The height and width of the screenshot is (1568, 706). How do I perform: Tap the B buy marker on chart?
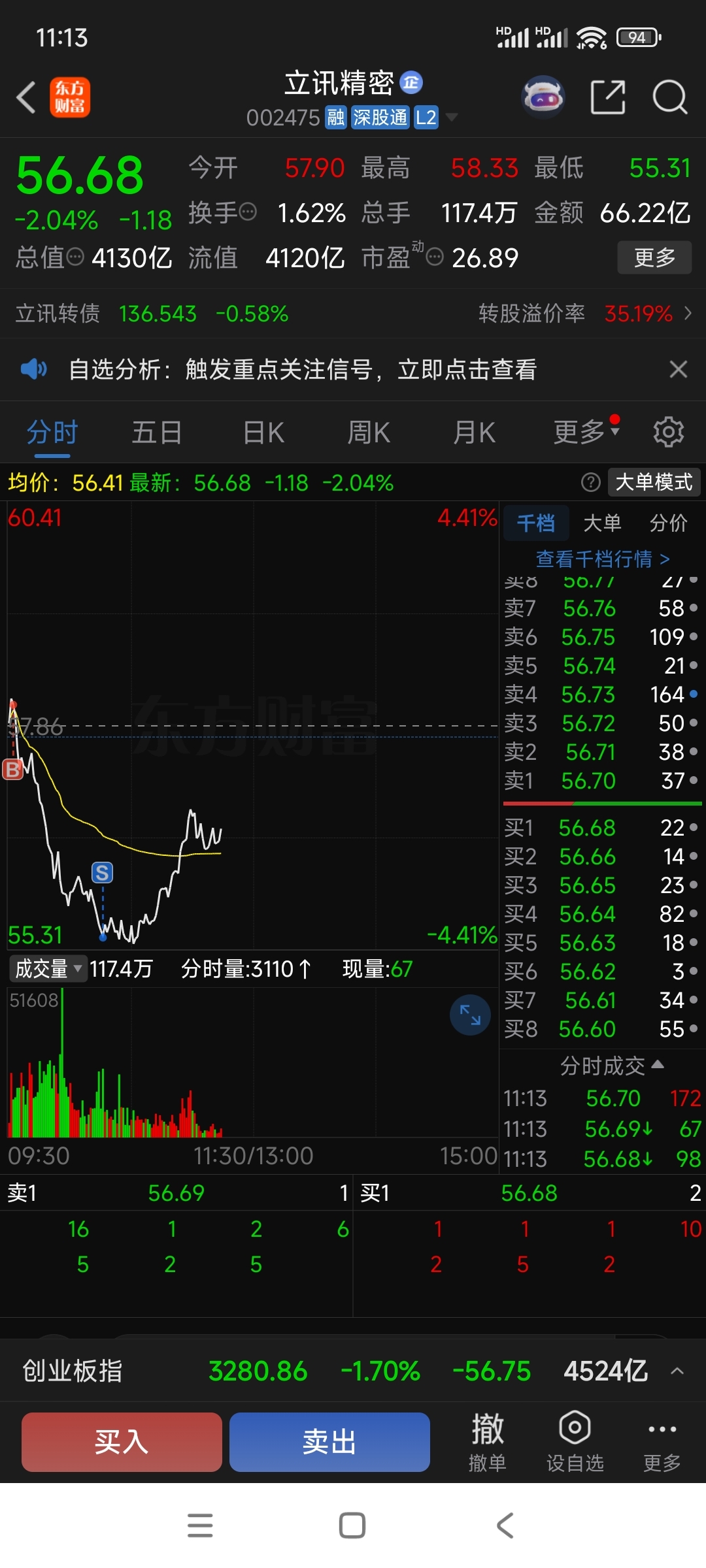click(12, 769)
